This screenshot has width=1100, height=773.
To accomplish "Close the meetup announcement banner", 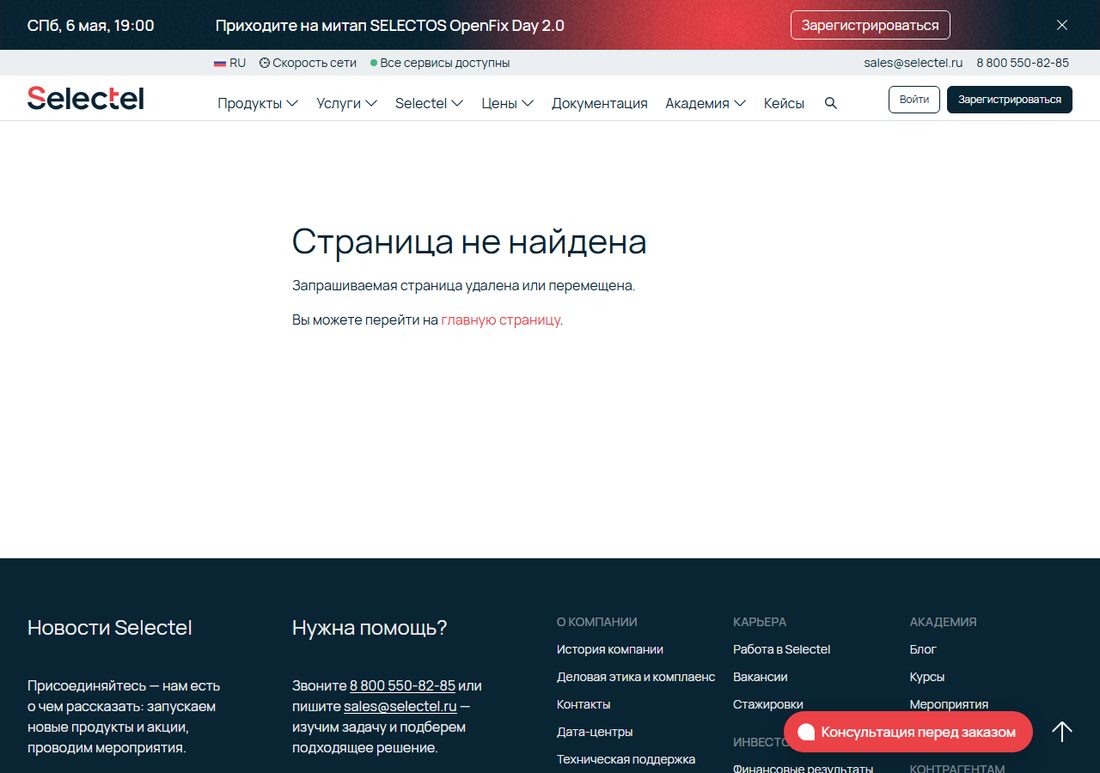I will coord(1062,25).
